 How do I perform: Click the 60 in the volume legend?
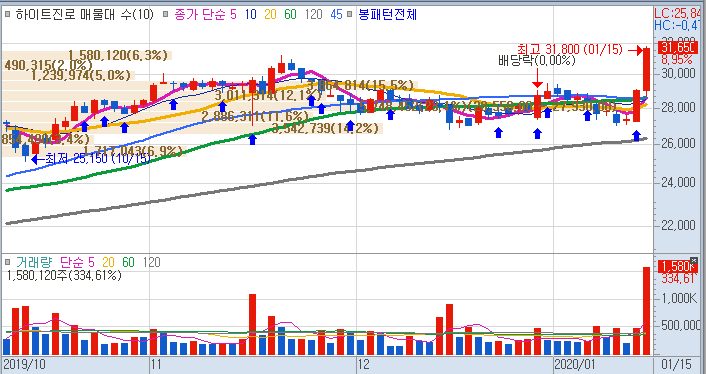128,262
